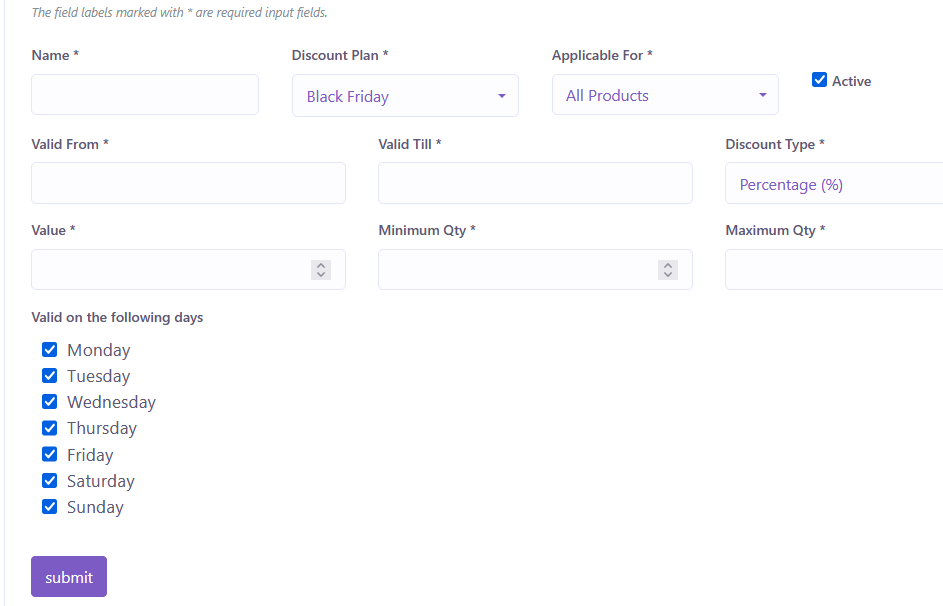Disable the Wednesday checkbox
943x606 pixels.
coord(49,402)
